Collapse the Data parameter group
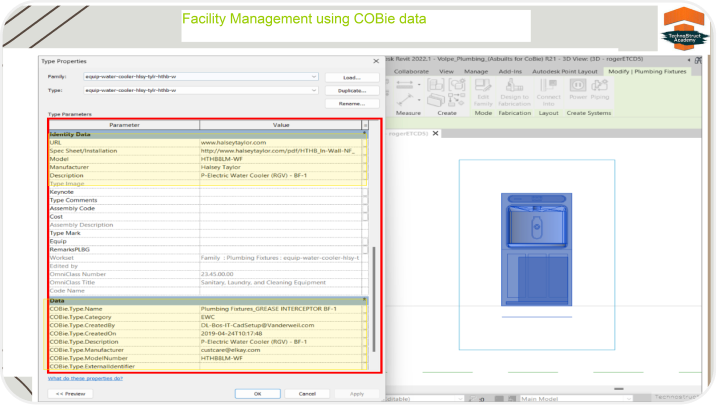This screenshot has width=717, height=405. point(364,300)
